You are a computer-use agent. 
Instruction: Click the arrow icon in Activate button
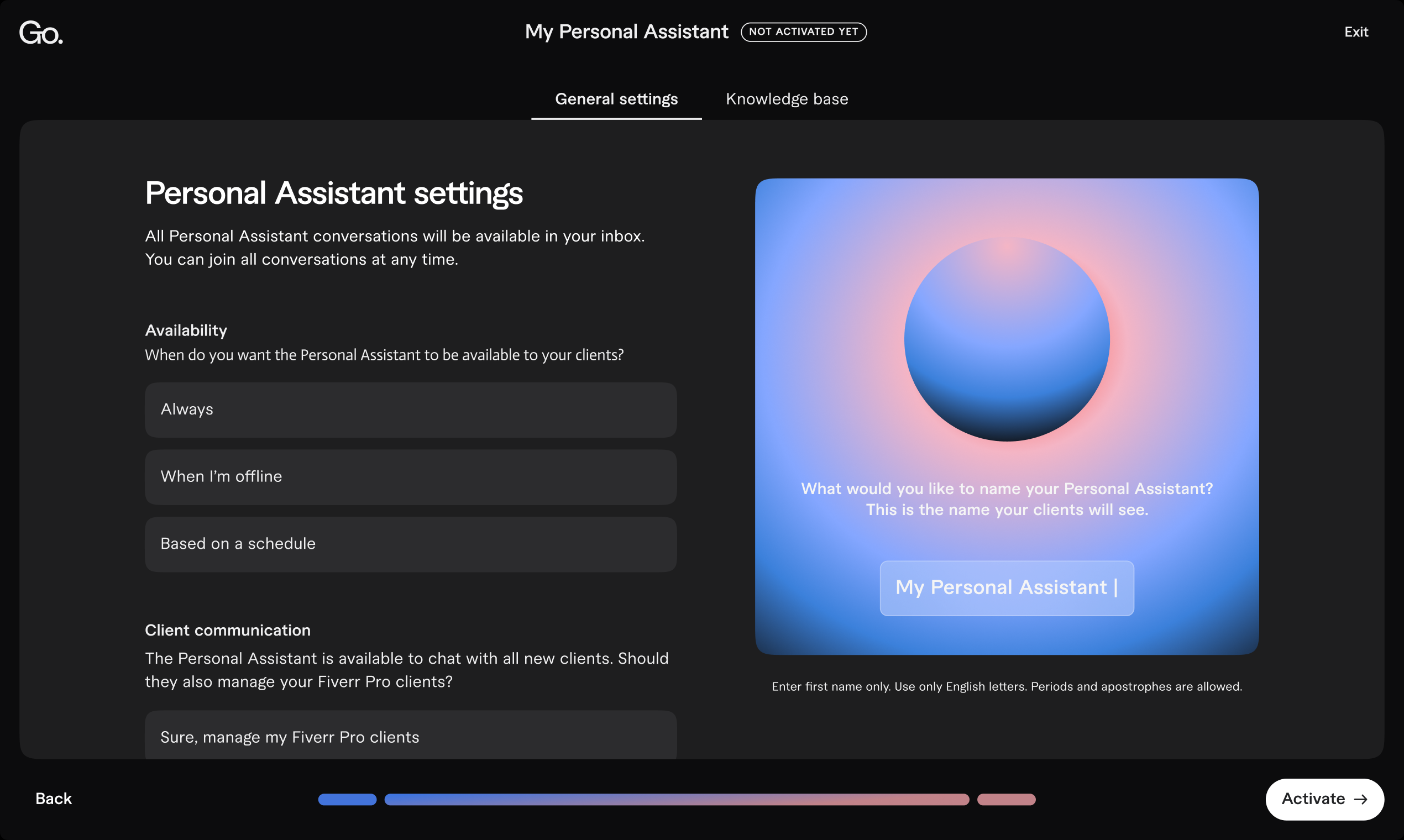[x=1361, y=799]
